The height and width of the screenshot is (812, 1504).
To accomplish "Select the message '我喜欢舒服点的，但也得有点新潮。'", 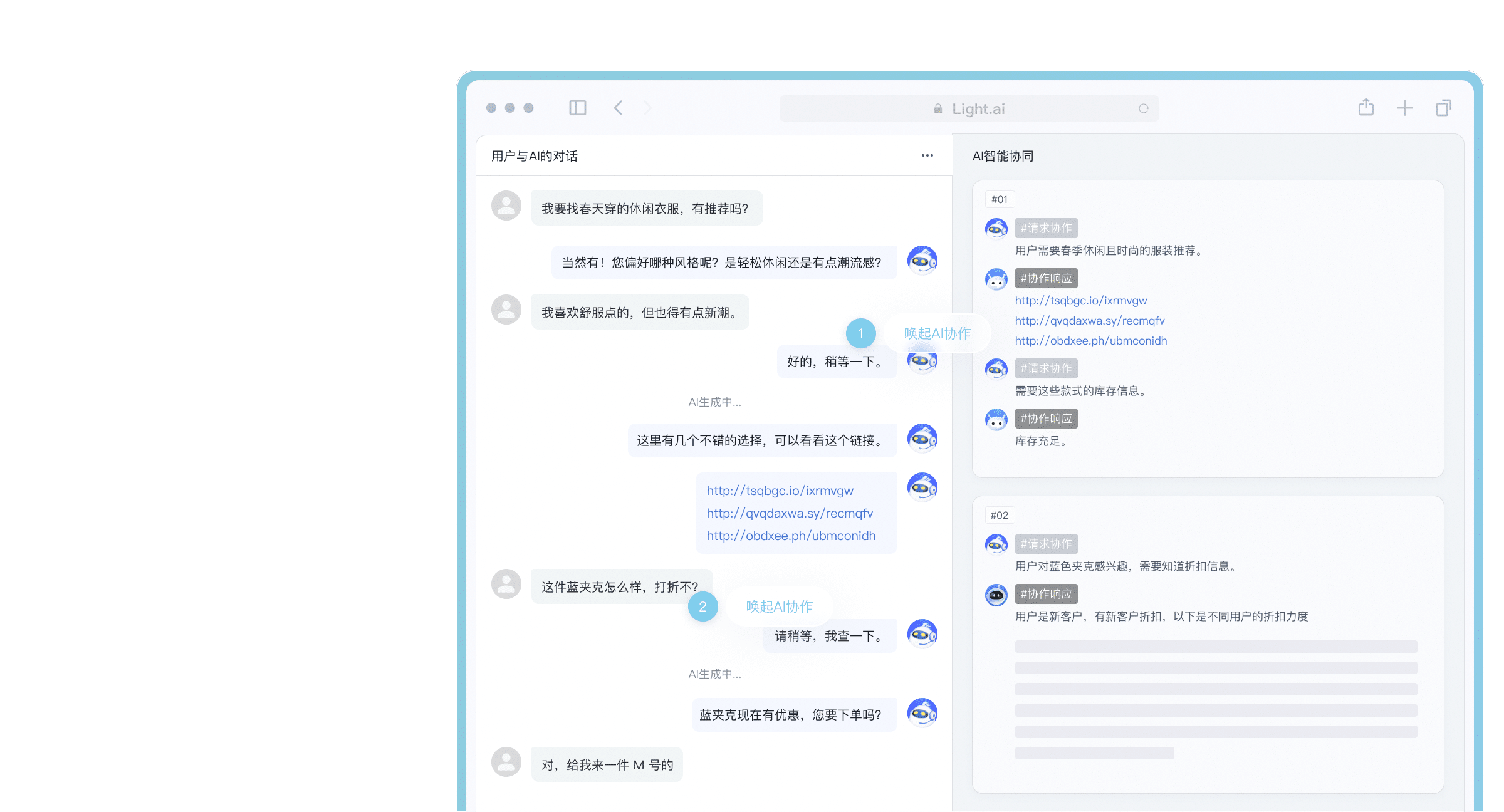I will point(640,312).
